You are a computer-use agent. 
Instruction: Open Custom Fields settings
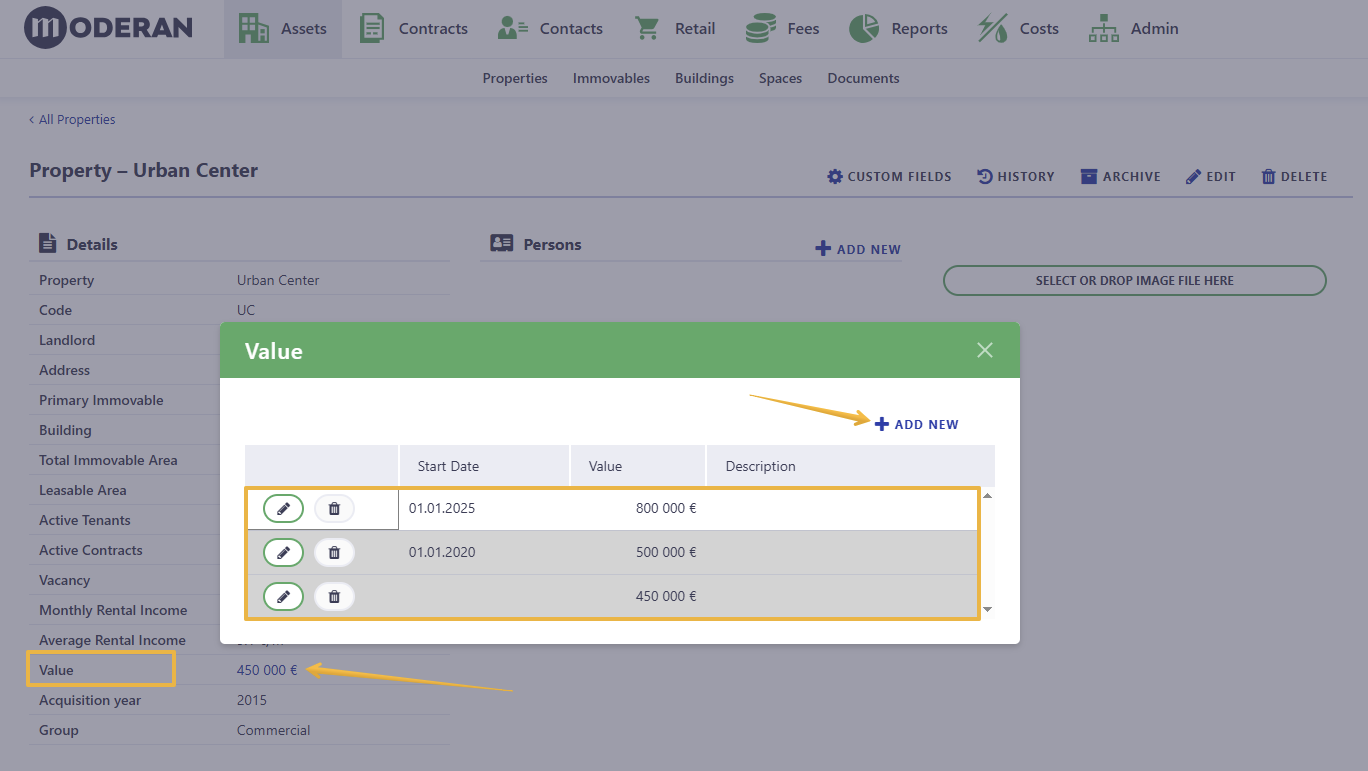pos(889,176)
